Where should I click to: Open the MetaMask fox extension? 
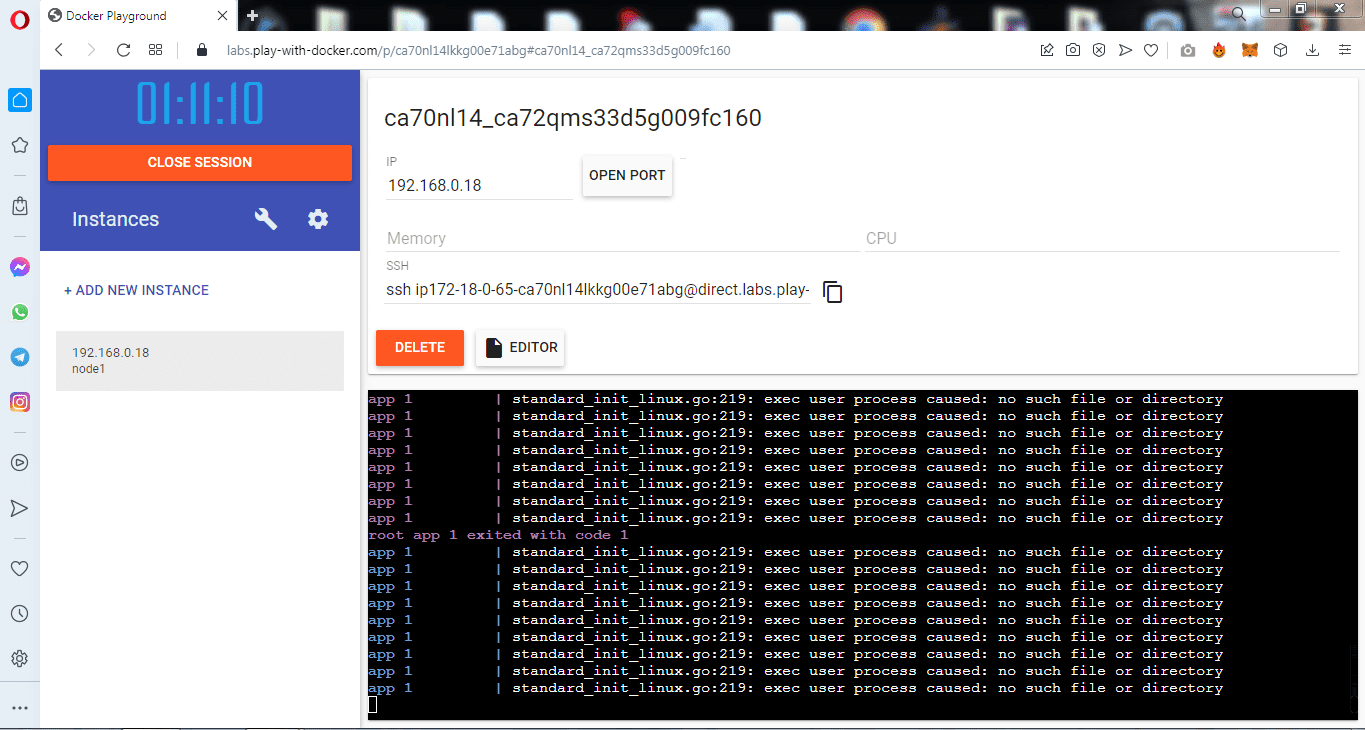[x=1250, y=50]
